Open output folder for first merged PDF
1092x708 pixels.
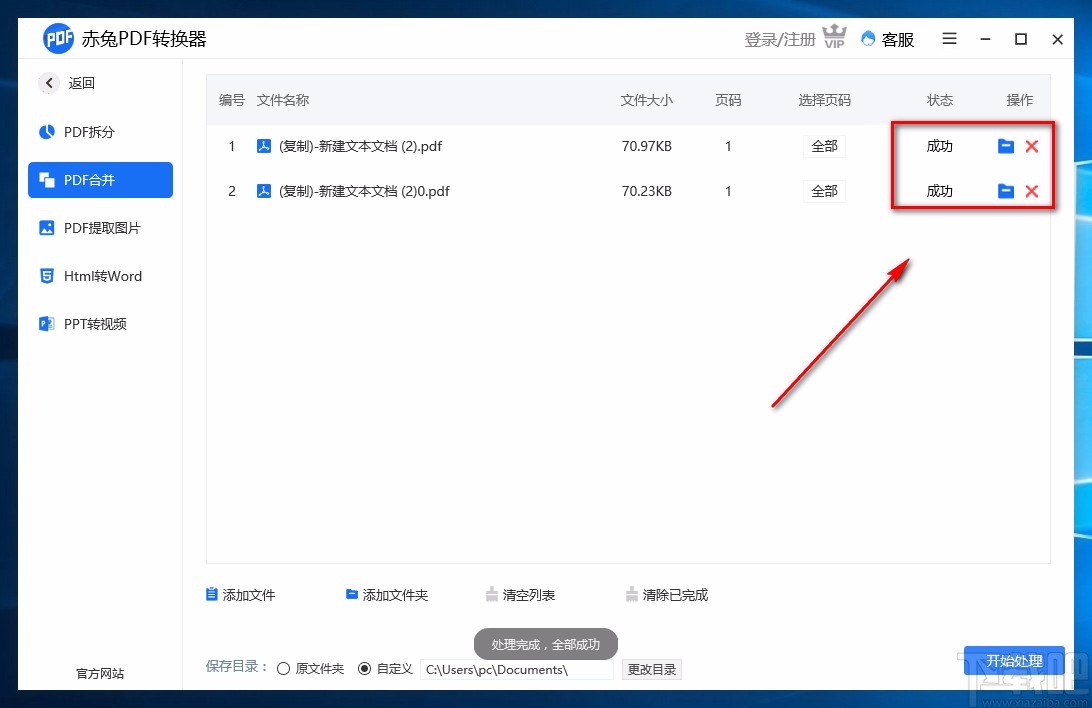click(x=1006, y=145)
